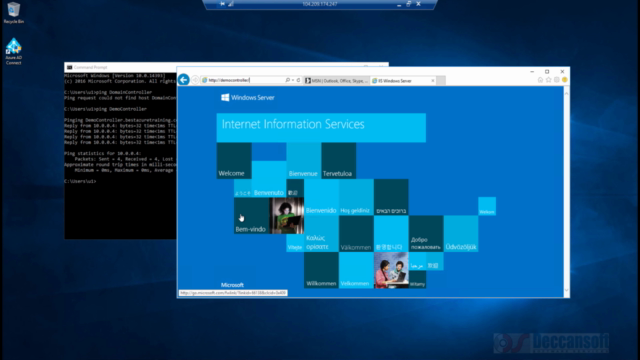Screen dimensions: 640x360
Task: Click the browser forward arrow button
Action: pos(195,80)
